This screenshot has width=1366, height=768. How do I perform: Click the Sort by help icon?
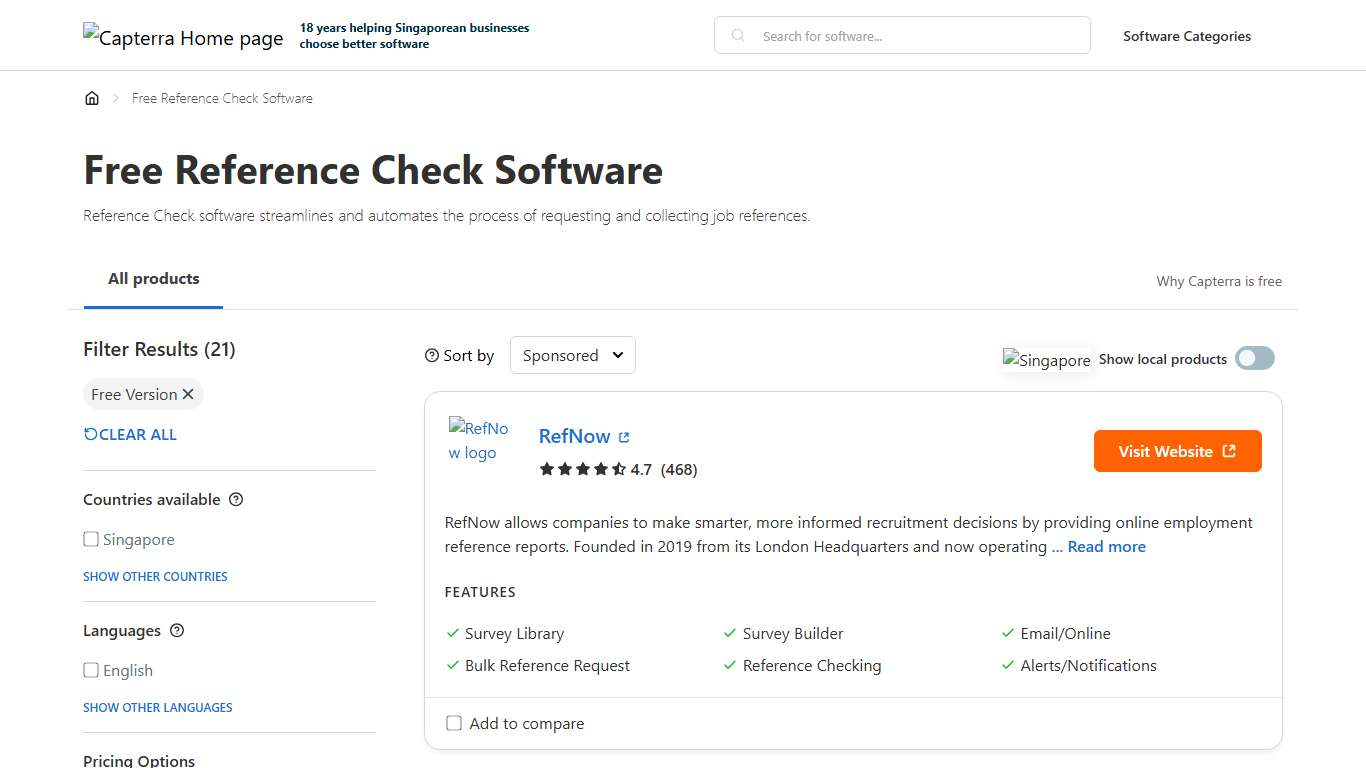pyautogui.click(x=430, y=355)
